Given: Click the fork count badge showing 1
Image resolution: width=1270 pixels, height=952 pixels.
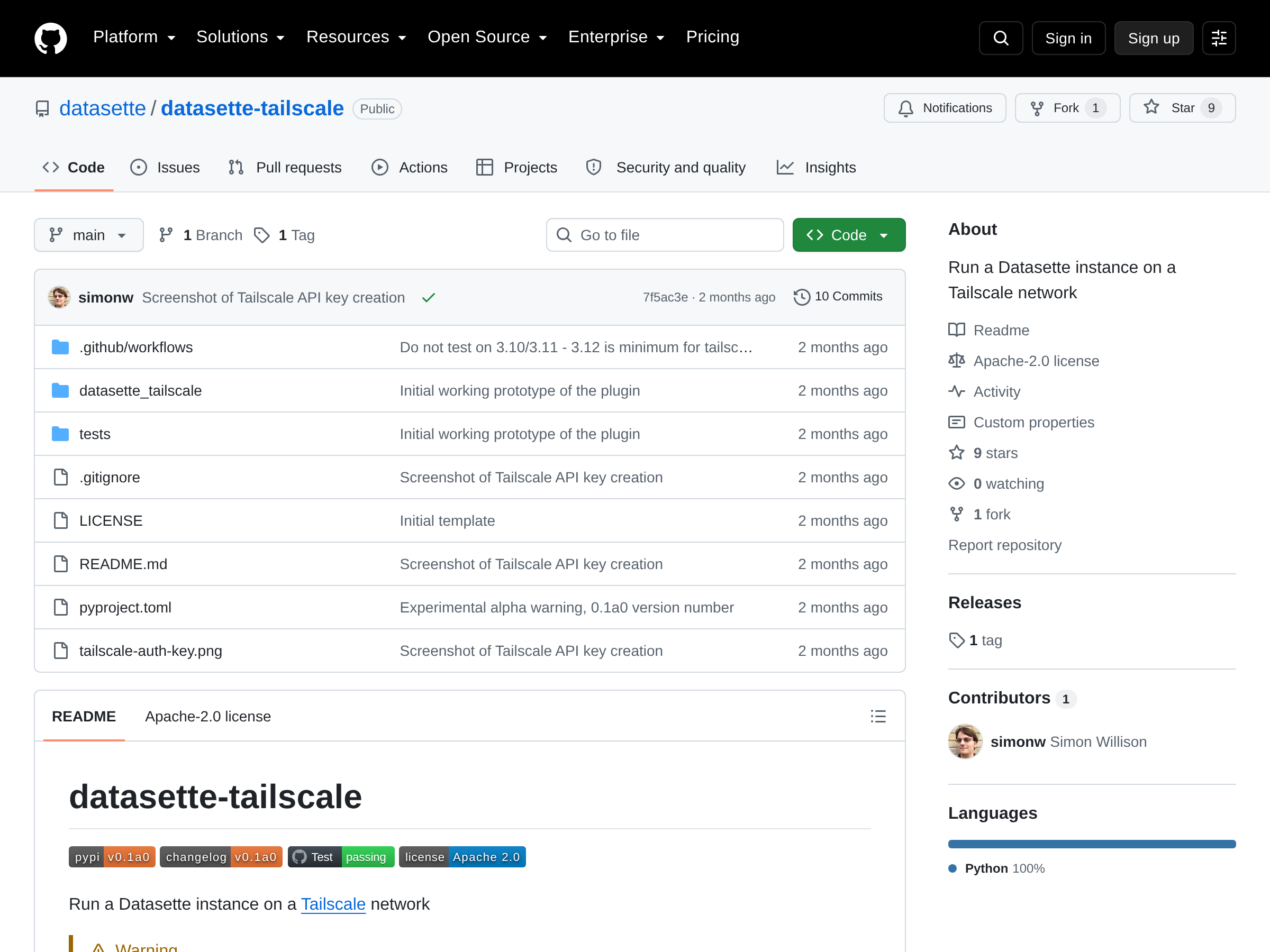Looking at the screenshot, I should tap(1095, 108).
